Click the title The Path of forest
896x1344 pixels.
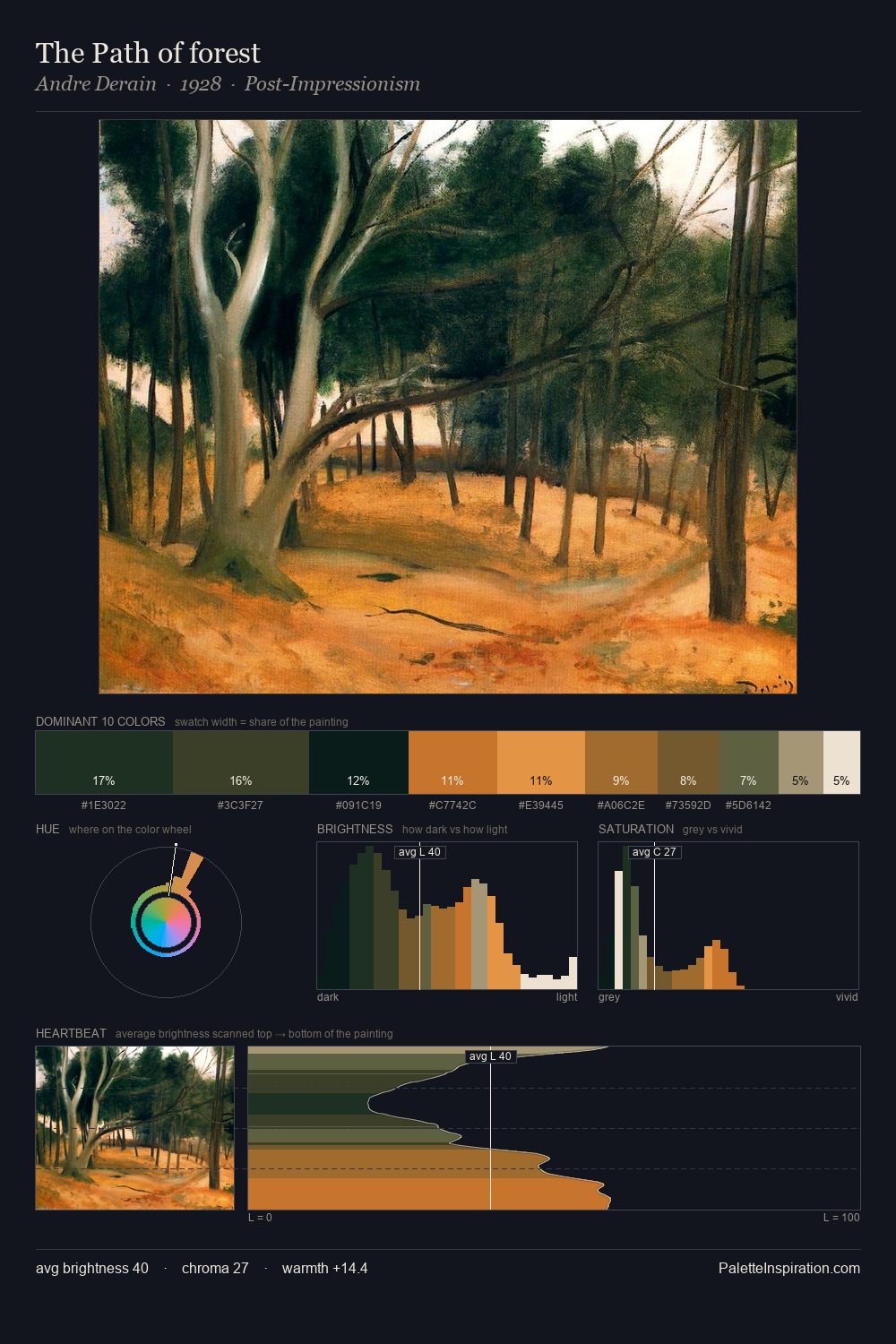point(148,53)
